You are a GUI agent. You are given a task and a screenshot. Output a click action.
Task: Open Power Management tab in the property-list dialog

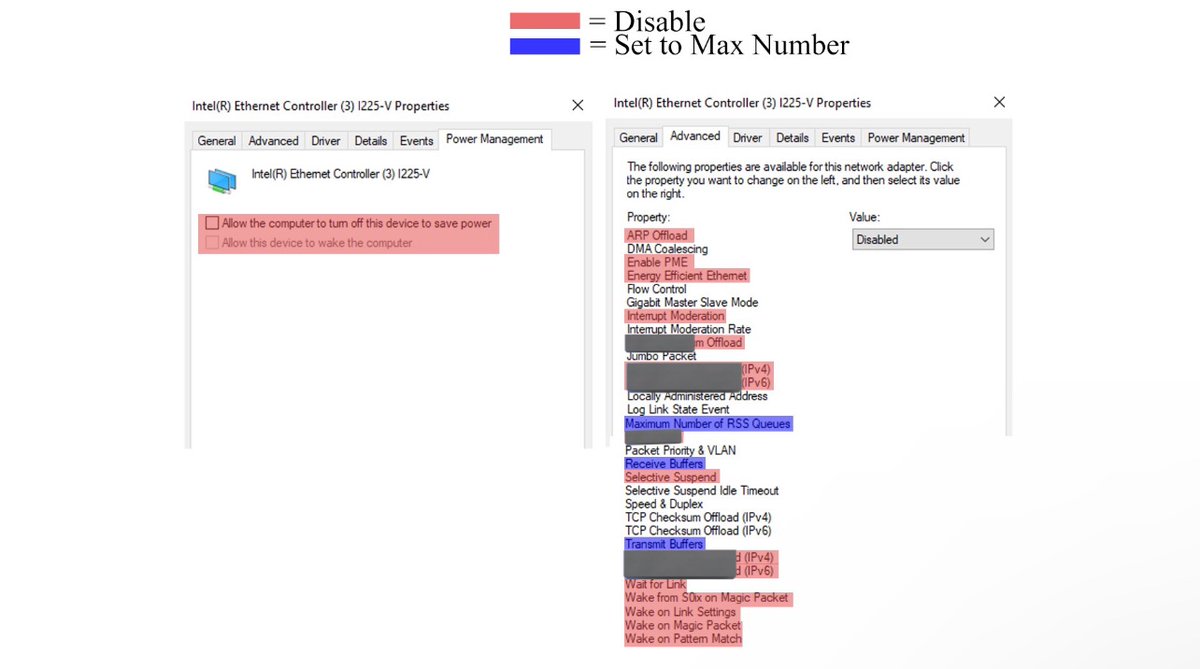916,138
